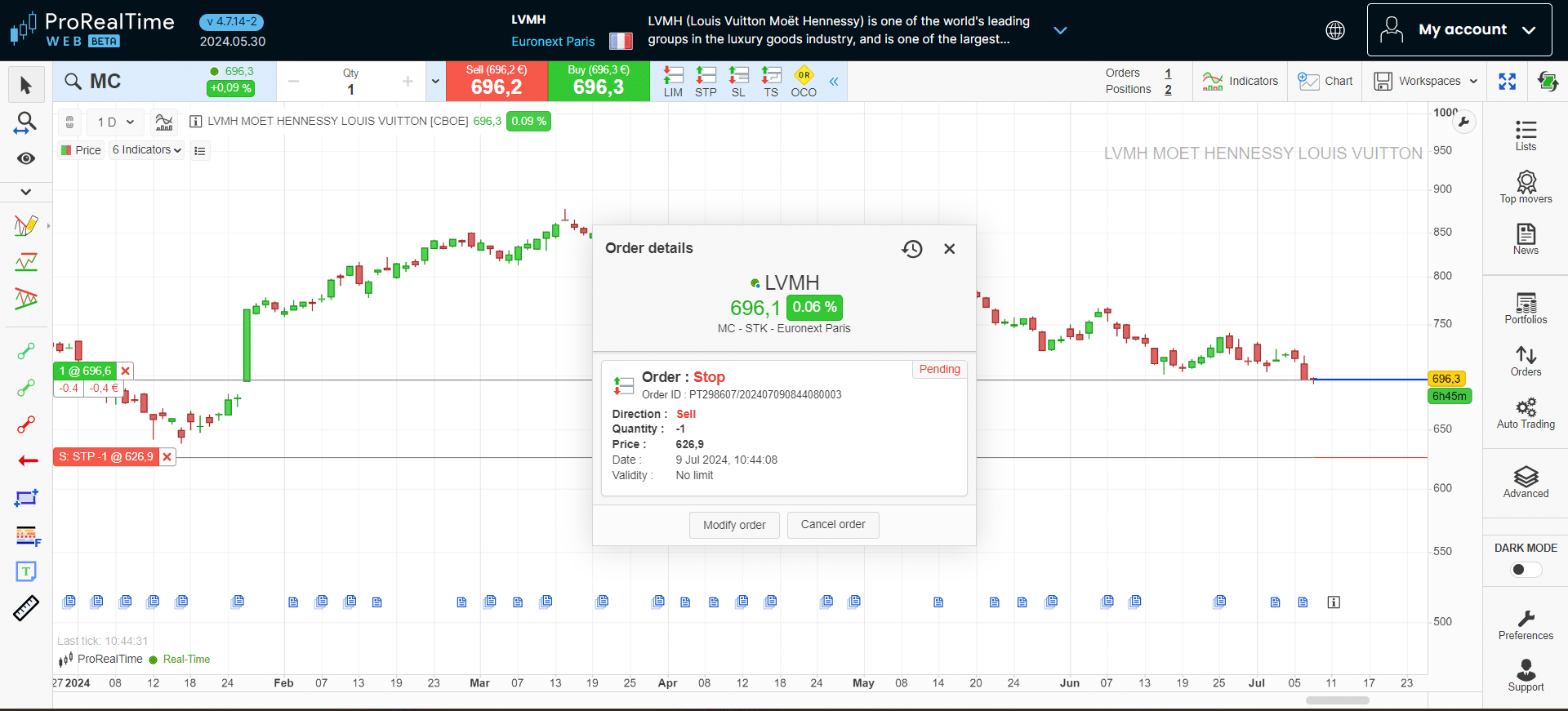
Task: Click the Orders count 1 link
Action: point(1168,73)
